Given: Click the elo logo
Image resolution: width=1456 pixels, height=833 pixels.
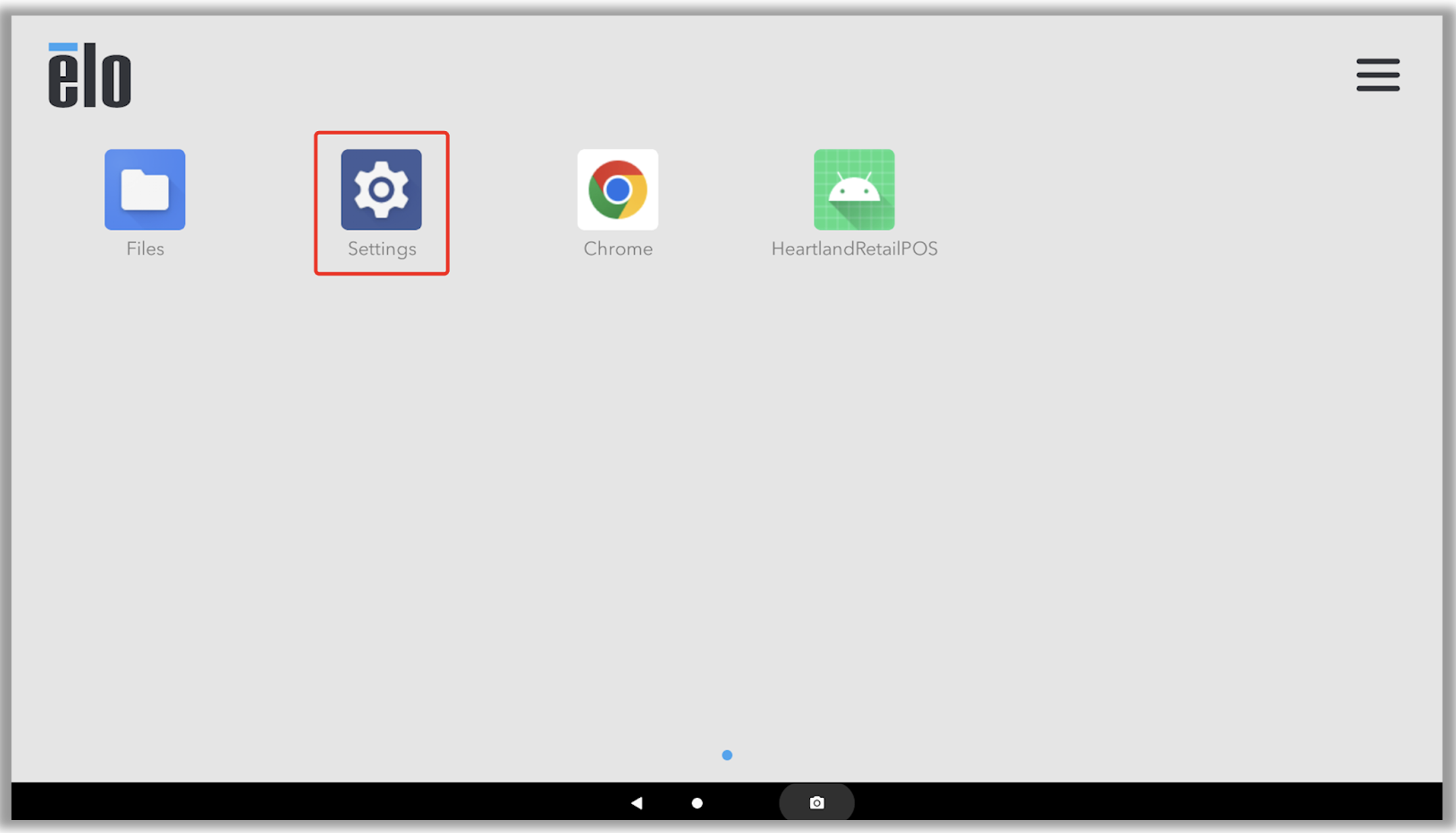Looking at the screenshot, I should coord(89,76).
